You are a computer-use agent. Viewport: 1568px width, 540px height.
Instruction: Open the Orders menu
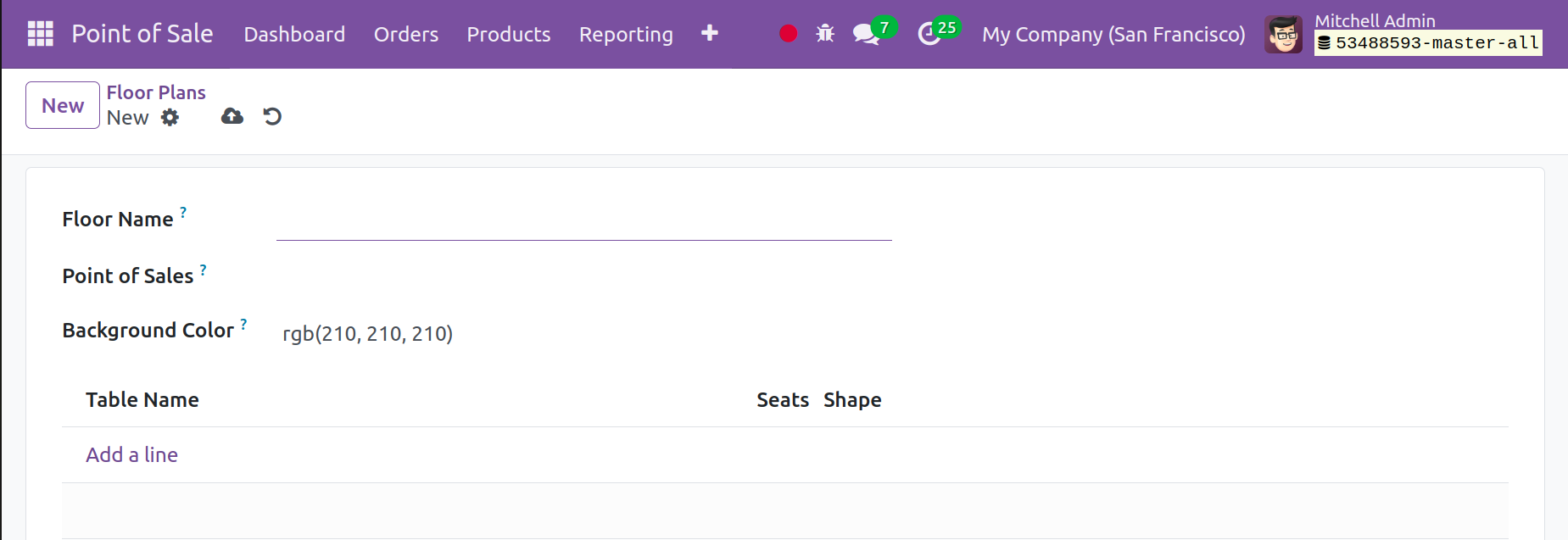click(406, 35)
